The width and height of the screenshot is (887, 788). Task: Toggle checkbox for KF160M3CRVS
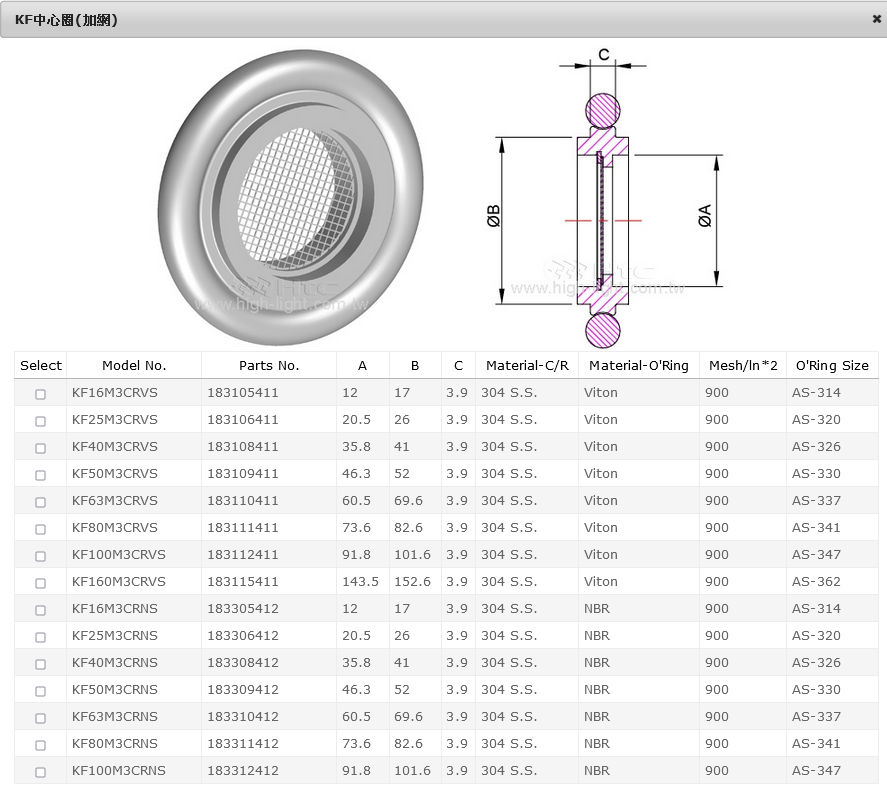[41, 583]
